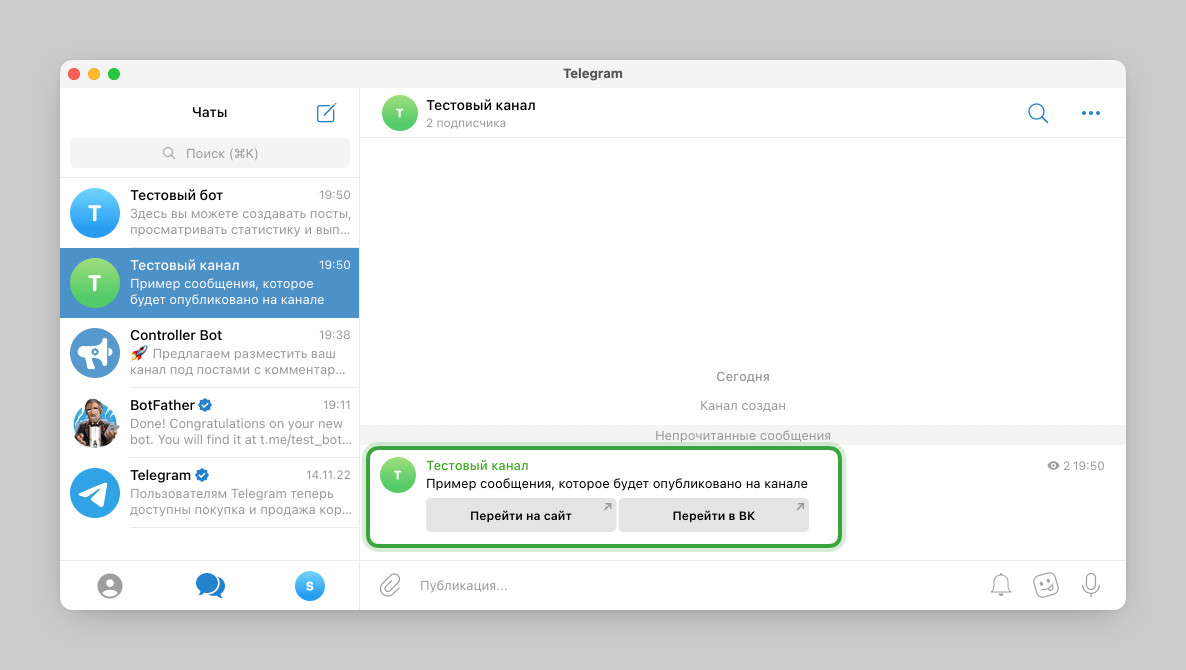This screenshot has height=670, width=1186.
Task: Open the Telegram official chat
Action: click(x=209, y=492)
